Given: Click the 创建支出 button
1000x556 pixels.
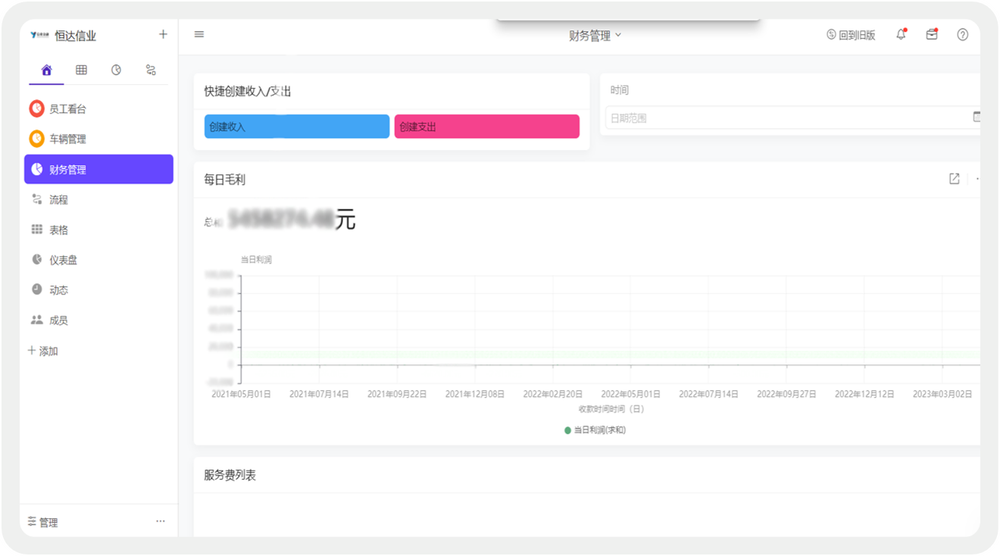Looking at the screenshot, I should (x=487, y=127).
